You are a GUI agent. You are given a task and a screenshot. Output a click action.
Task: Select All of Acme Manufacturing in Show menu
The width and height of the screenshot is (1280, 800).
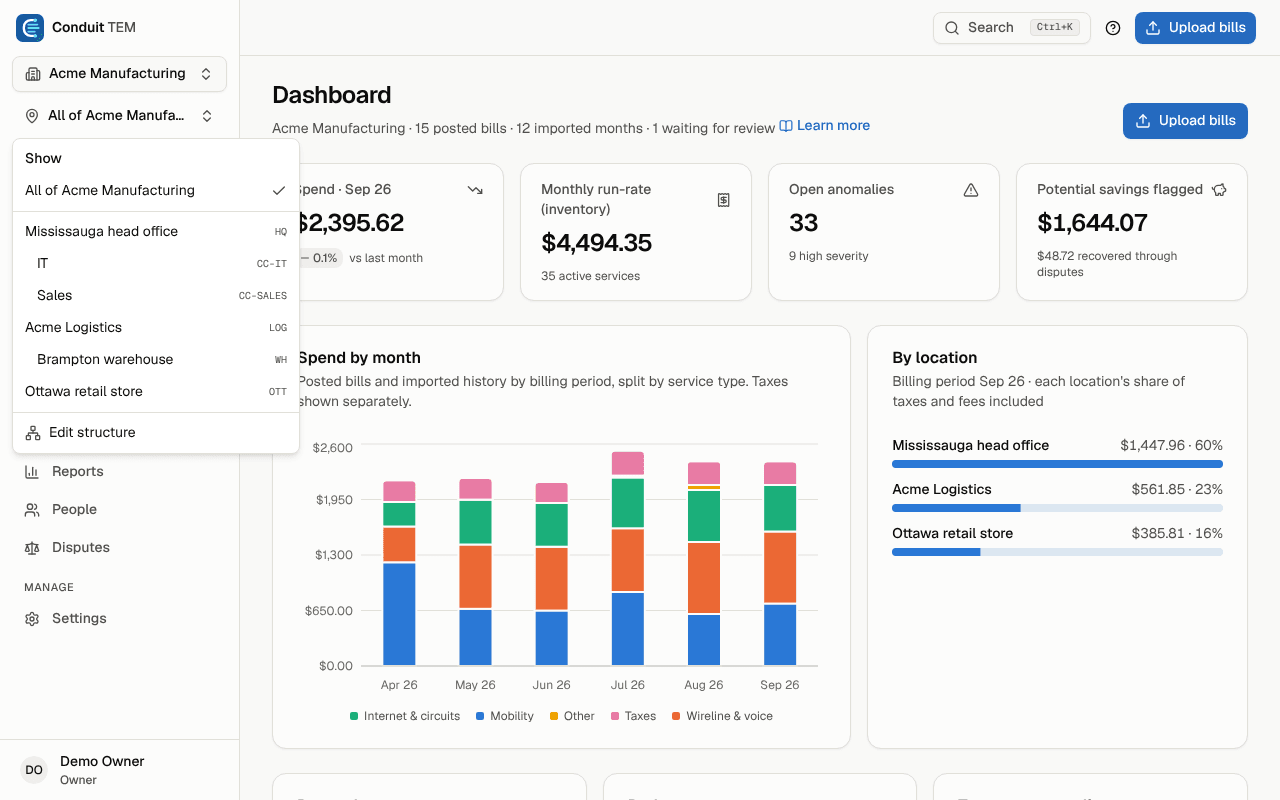156,191
